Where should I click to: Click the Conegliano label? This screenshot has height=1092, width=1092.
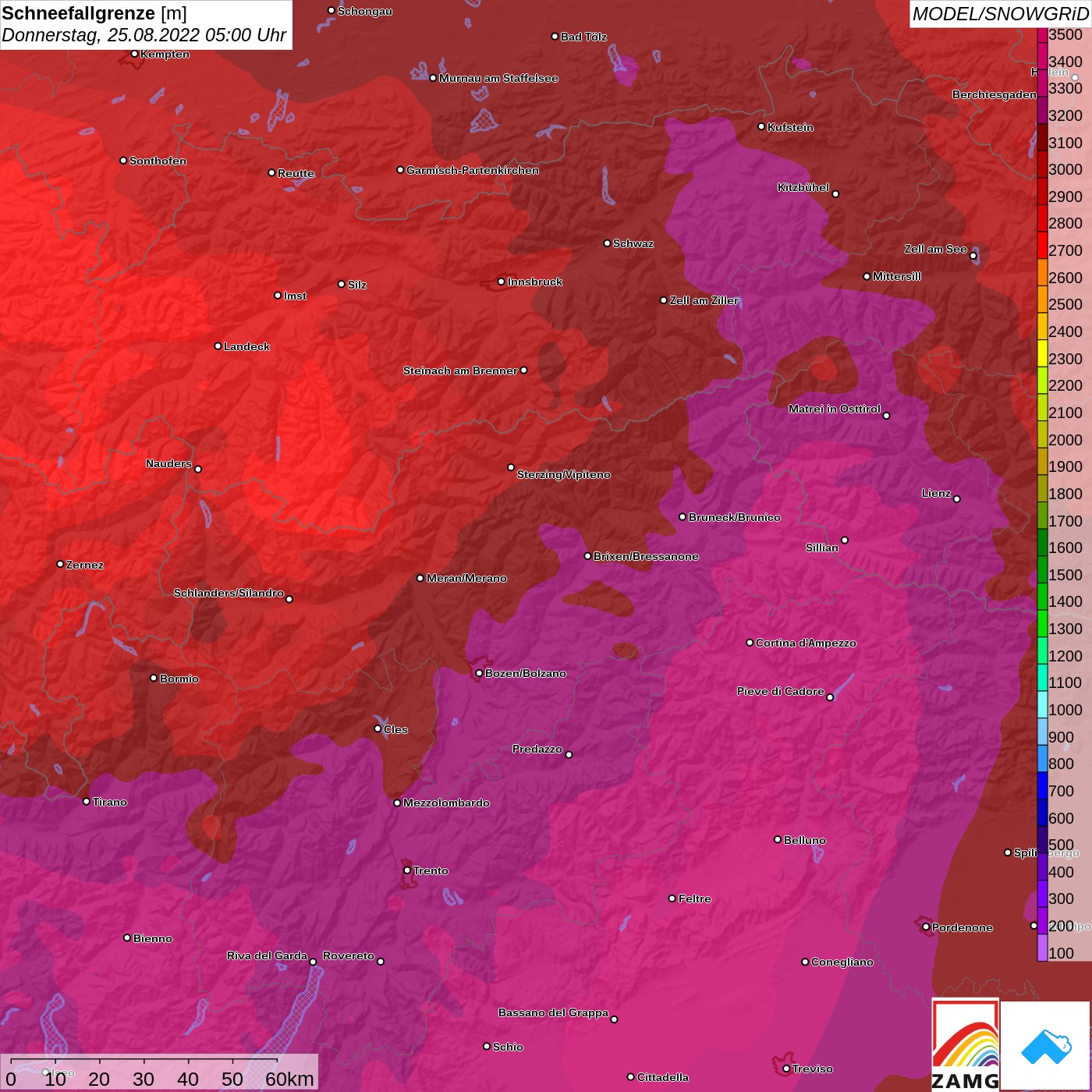tap(842, 962)
